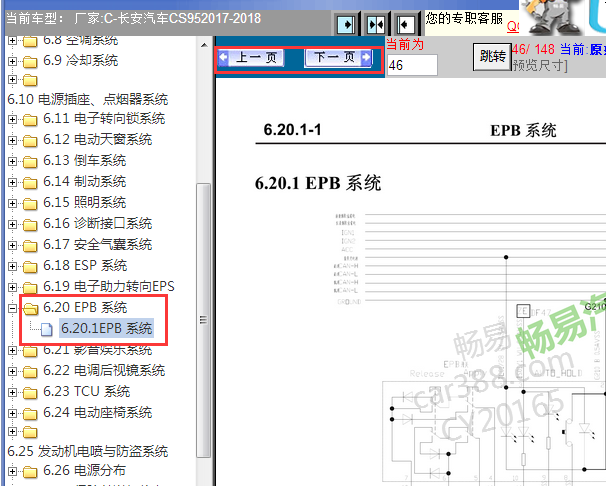
Task: Click the 6.18 ESP 系统 folder icon
Action: pos(30,266)
